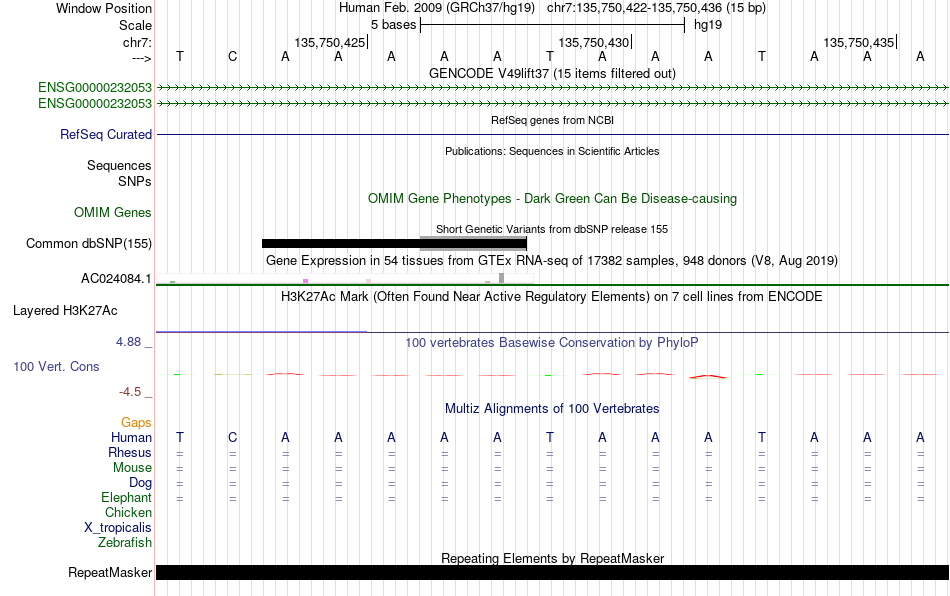Open the Layered H3K27Ac track label
This screenshot has width=950, height=596.
(65, 311)
